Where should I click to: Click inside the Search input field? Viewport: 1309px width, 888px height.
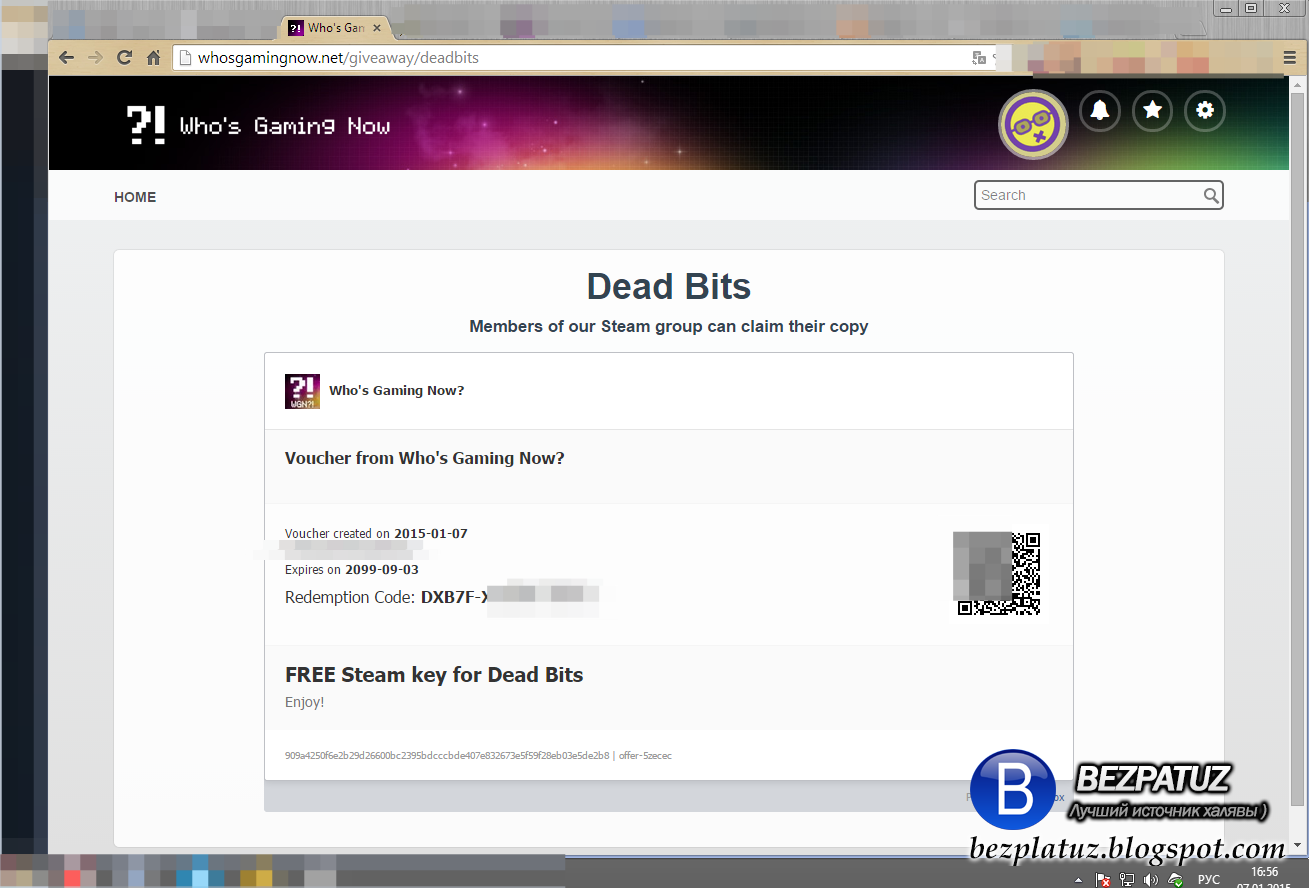click(x=1080, y=195)
